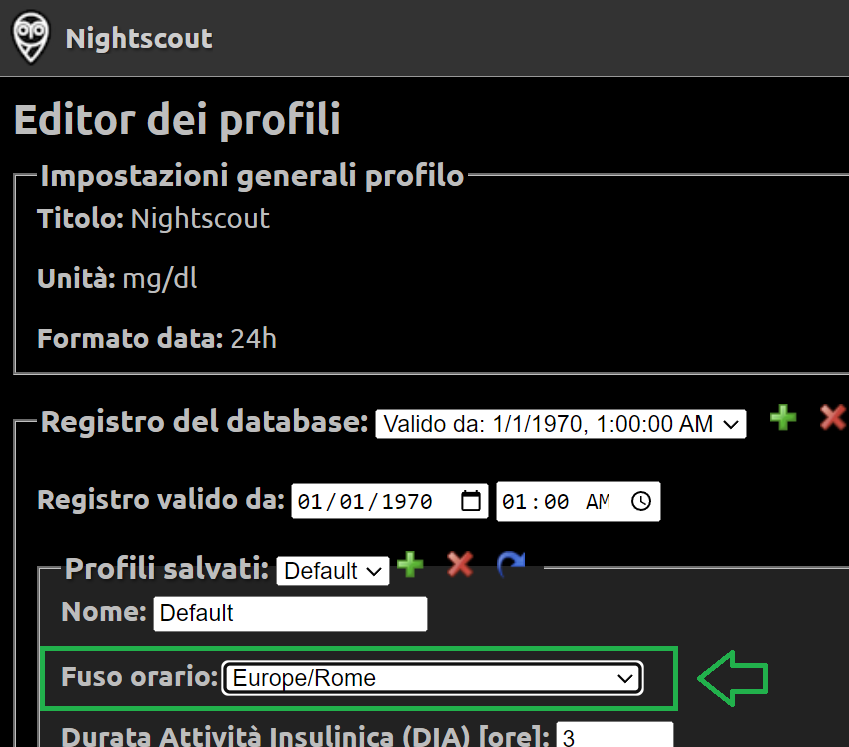This screenshot has height=747, width=849.
Task: Open the Nightscout title link
Action: click(139, 39)
